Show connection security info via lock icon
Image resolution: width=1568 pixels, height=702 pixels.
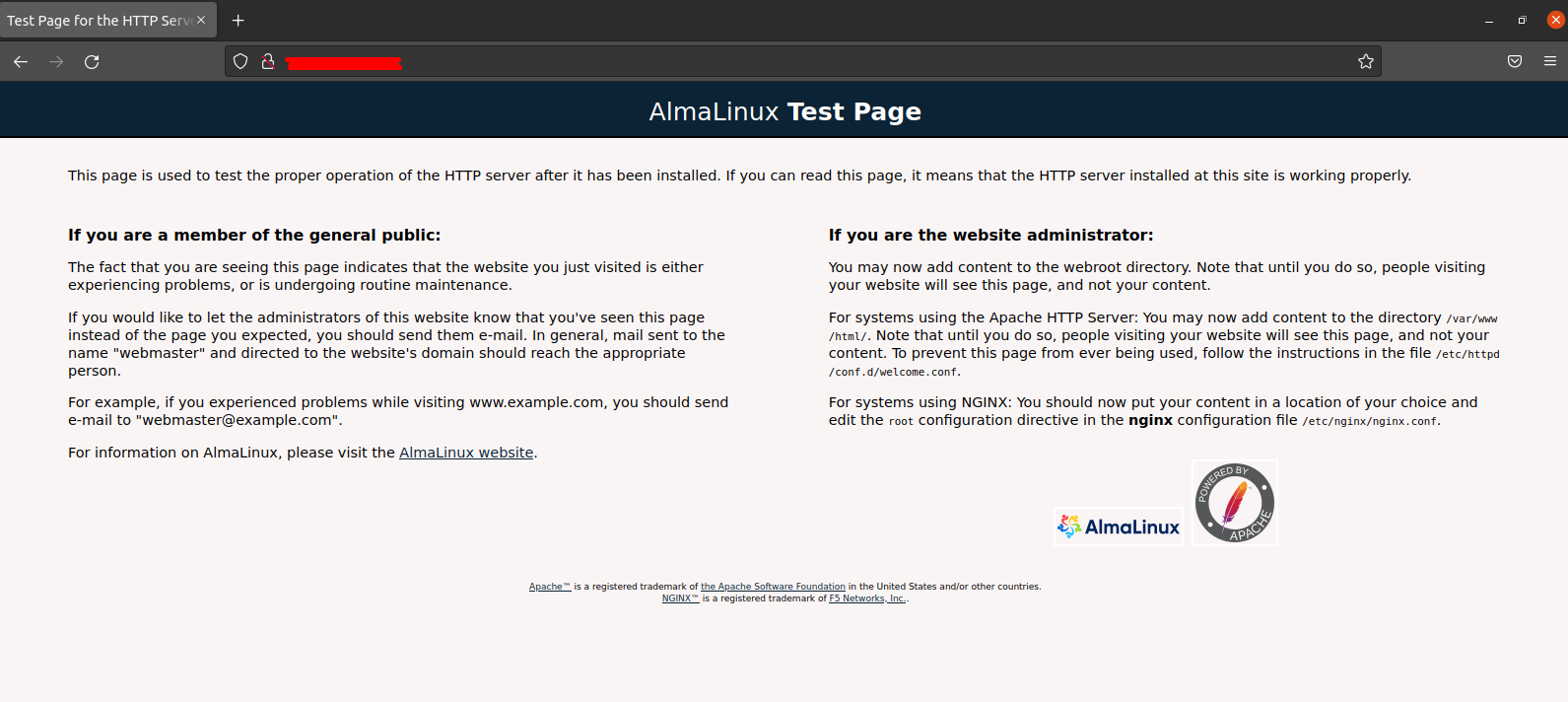tap(267, 61)
